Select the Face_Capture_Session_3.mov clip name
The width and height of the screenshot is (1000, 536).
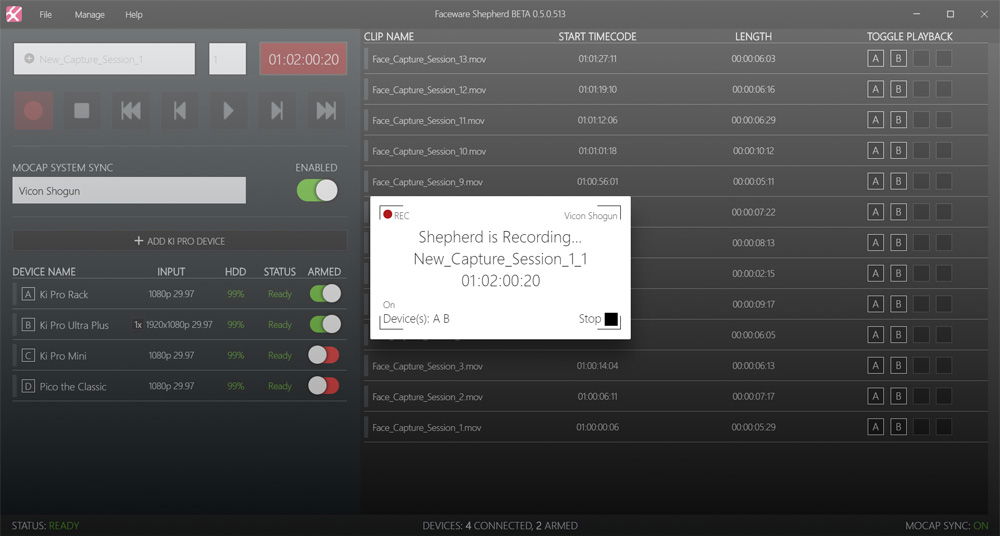(x=427, y=366)
